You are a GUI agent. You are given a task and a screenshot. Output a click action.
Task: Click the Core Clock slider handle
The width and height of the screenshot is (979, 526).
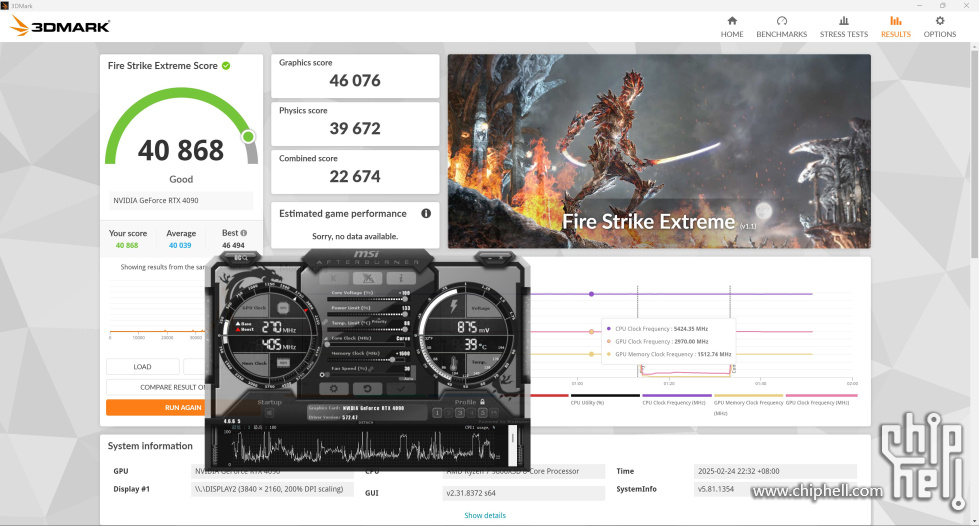pos(327,344)
